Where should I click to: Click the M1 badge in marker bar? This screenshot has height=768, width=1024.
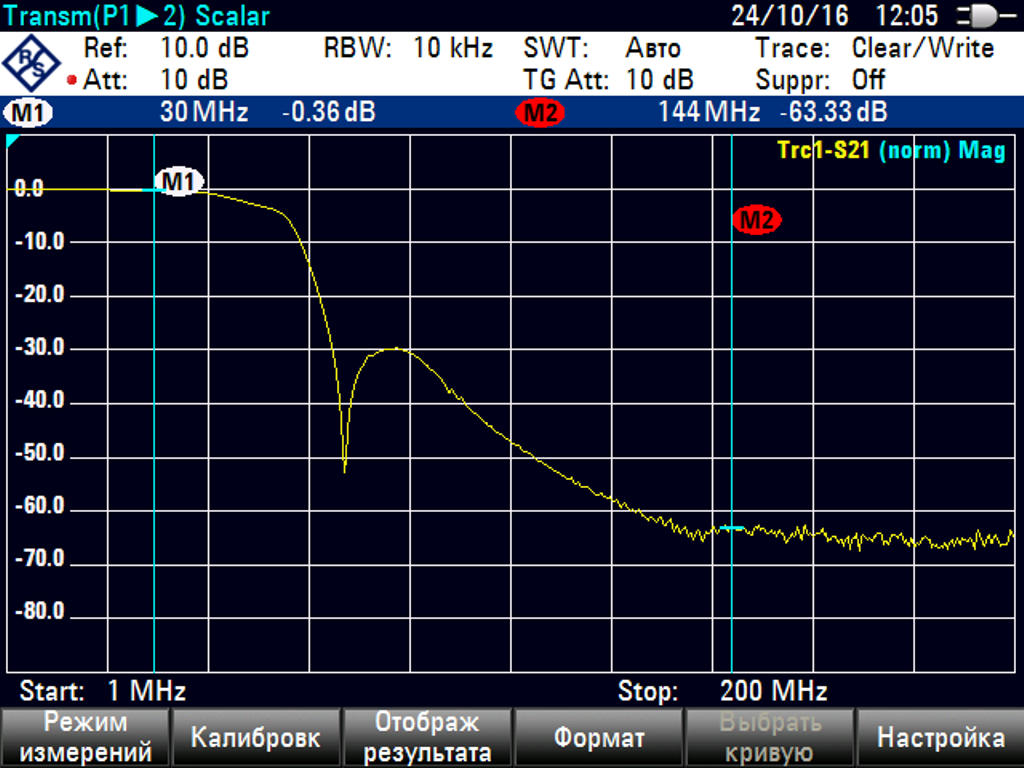pos(30,113)
